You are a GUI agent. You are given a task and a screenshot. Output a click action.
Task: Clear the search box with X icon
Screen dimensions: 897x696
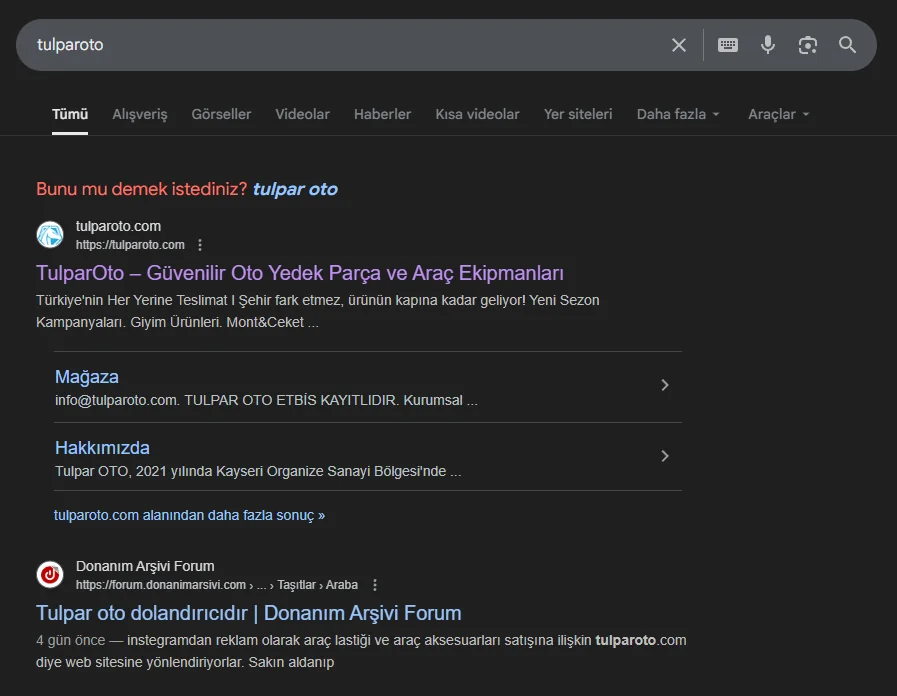(679, 45)
